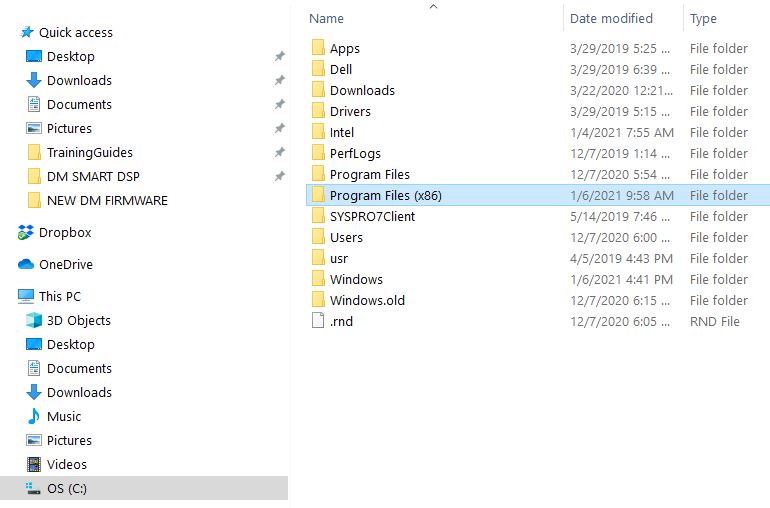Click the Windows.old folder icon
Image resolution: width=770 pixels, height=508 pixels.
coord(318,300)
